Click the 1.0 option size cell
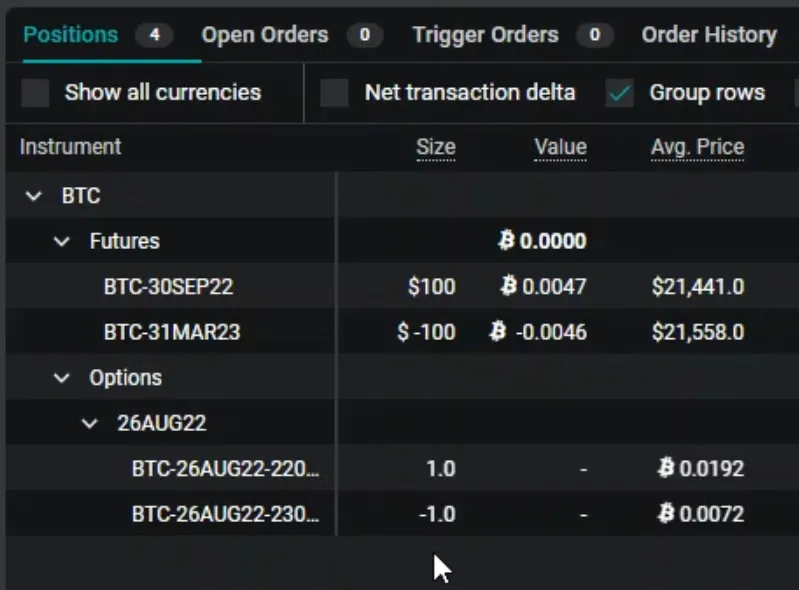This screenshot has width=799, height=590. [x=441, y=468]
